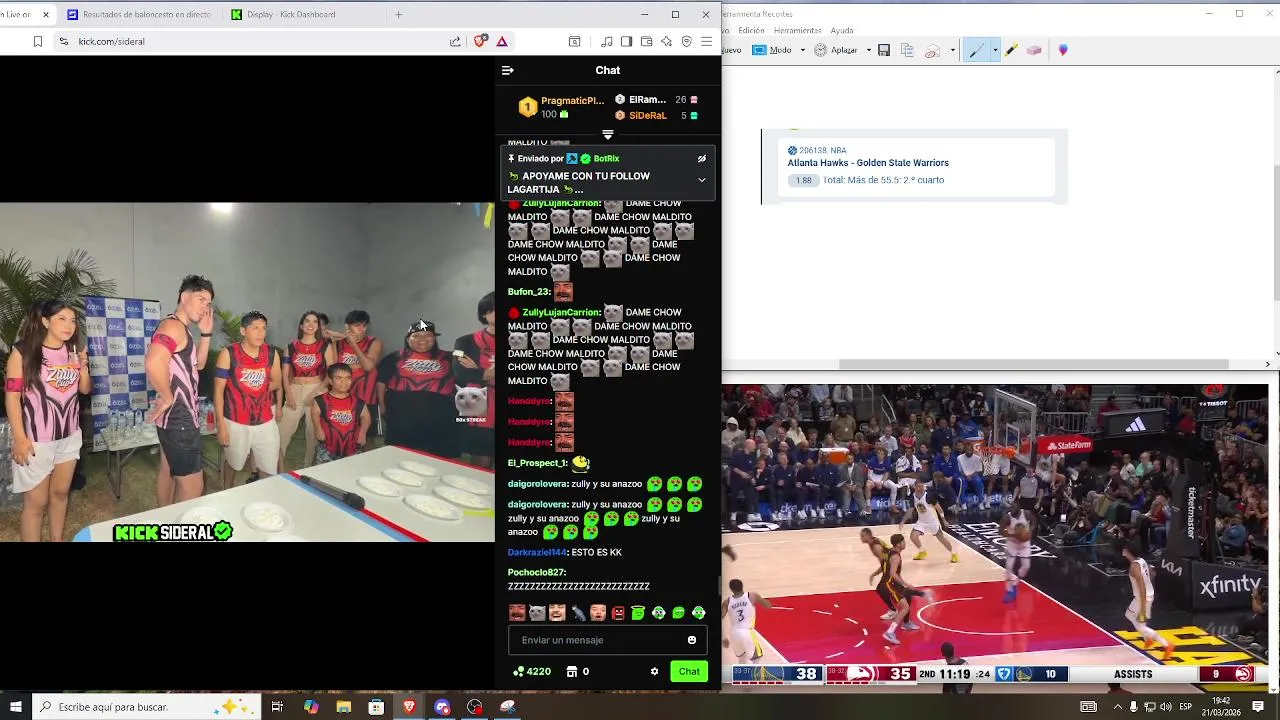Open chat settings gear icon
1280x720 pixels.
pyautogui.click(x=654, y=671)
